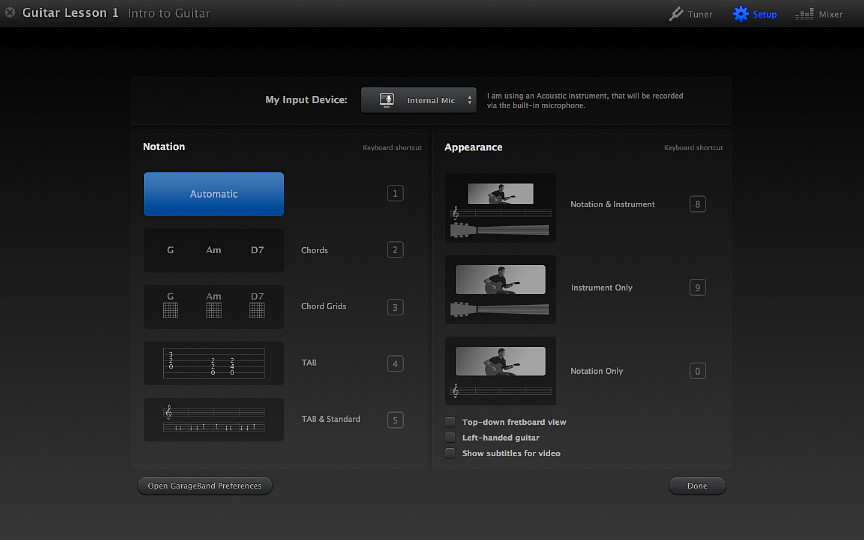
Task: Click the Notation section heading
Action: 164,147
